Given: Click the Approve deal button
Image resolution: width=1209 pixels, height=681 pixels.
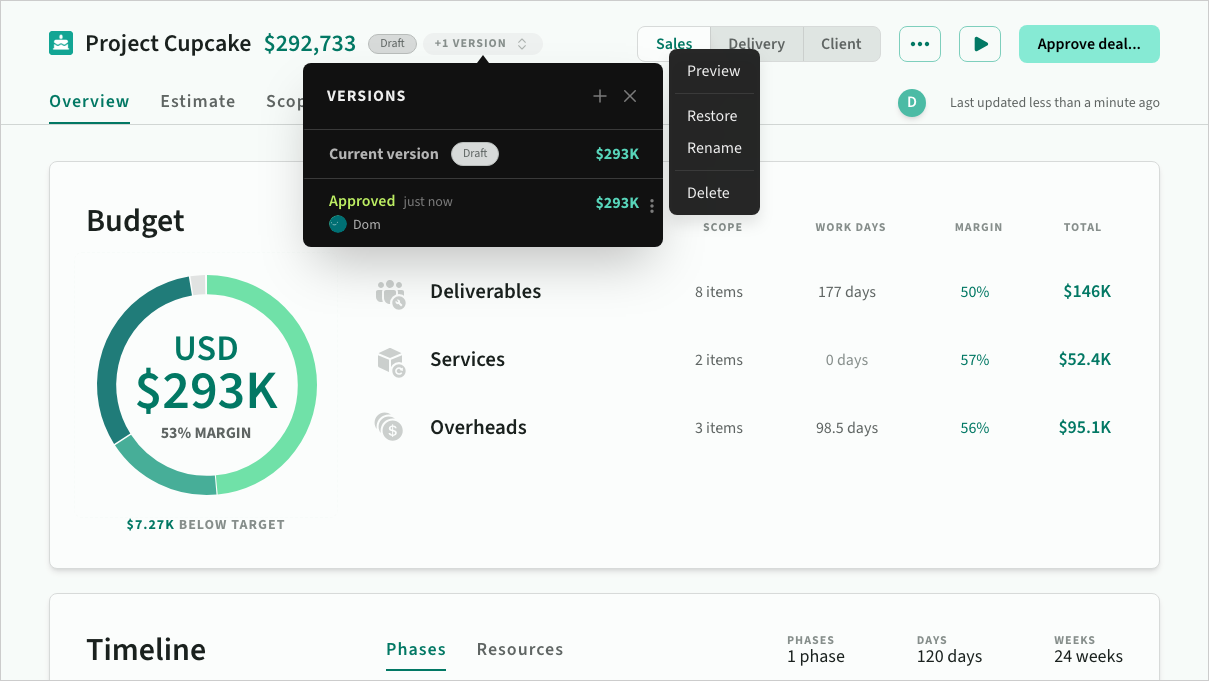Looking at the screenshot, I should pos(1088,44).
